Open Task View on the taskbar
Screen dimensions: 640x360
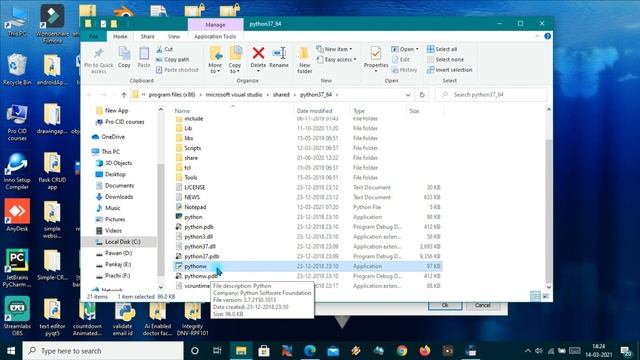click(x=217, y=351)
